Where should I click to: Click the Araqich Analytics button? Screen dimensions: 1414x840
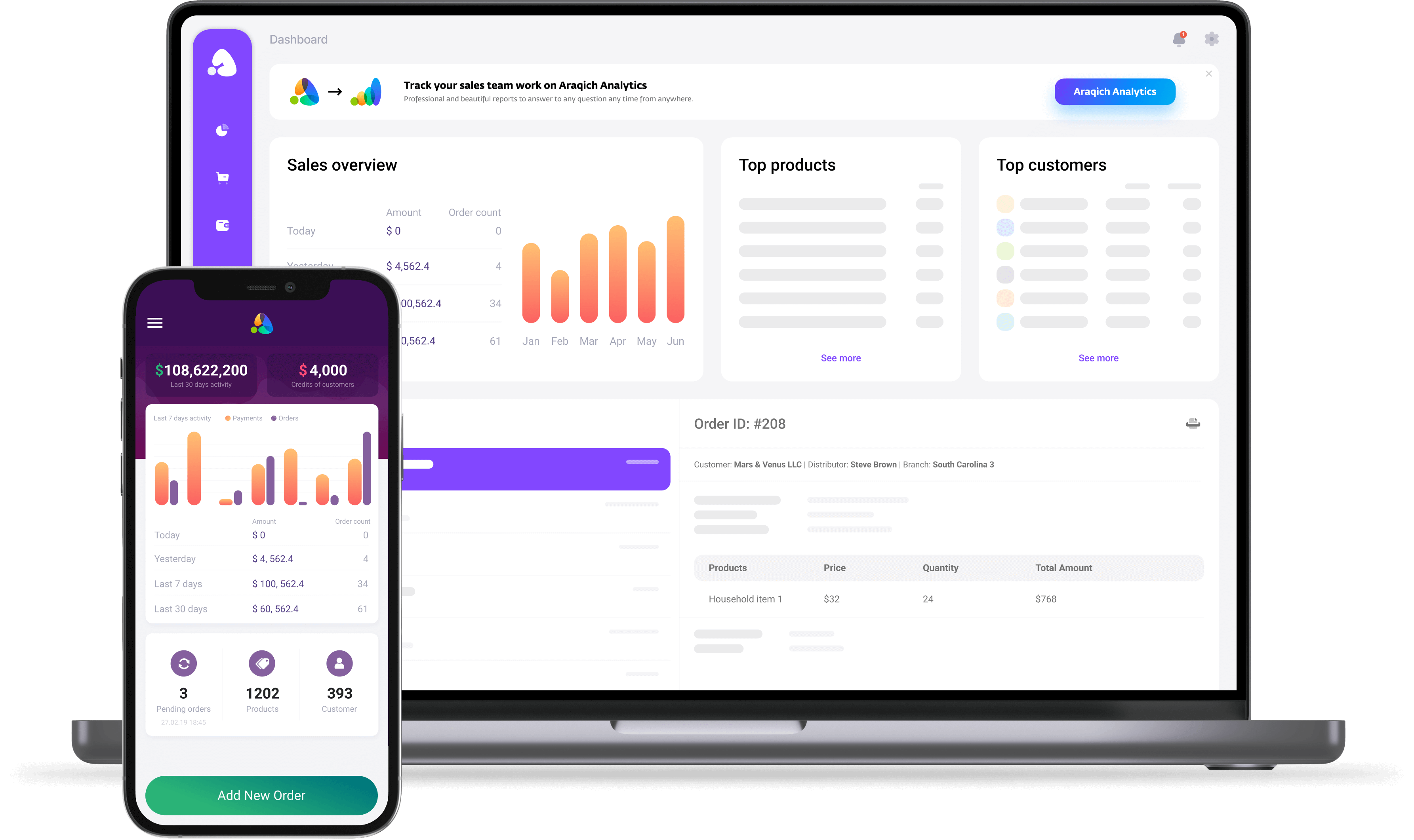pos(1113,91)
